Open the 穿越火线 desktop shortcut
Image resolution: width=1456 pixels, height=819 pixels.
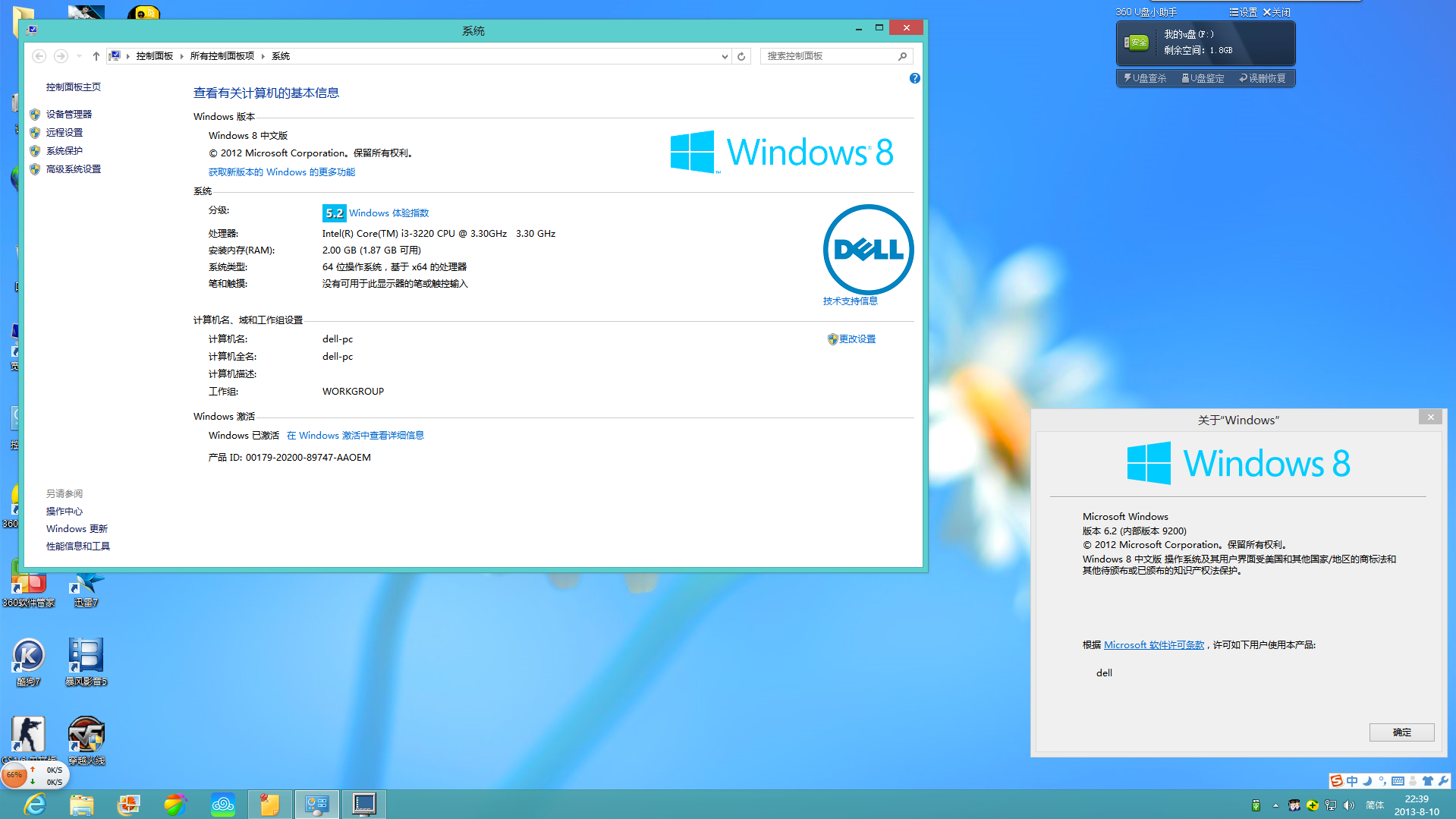tap(86, 741)
